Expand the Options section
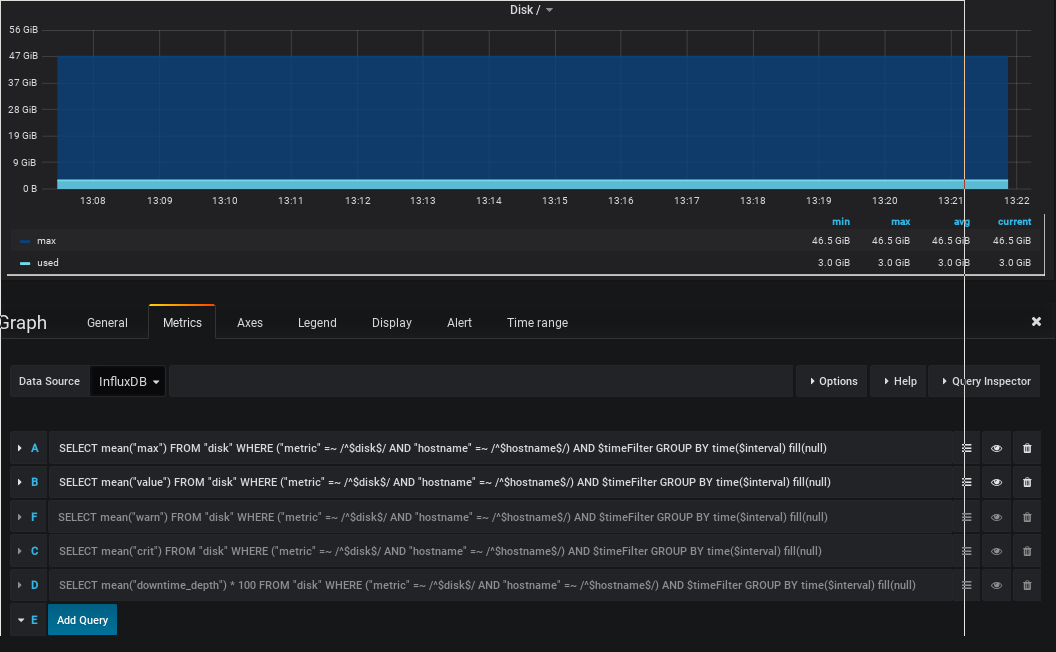 833,381
